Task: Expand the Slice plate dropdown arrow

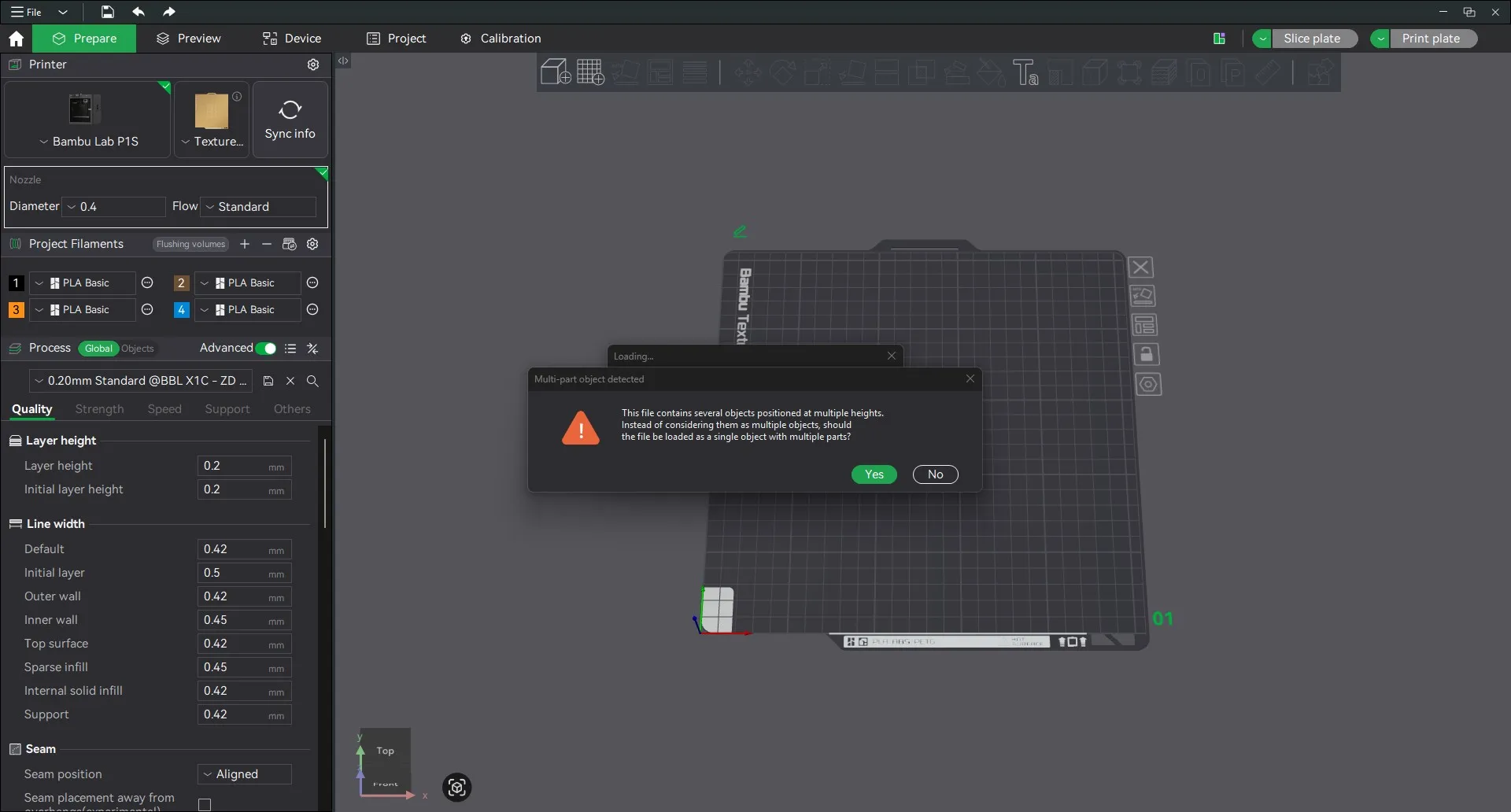Action: coord(1262,39)
